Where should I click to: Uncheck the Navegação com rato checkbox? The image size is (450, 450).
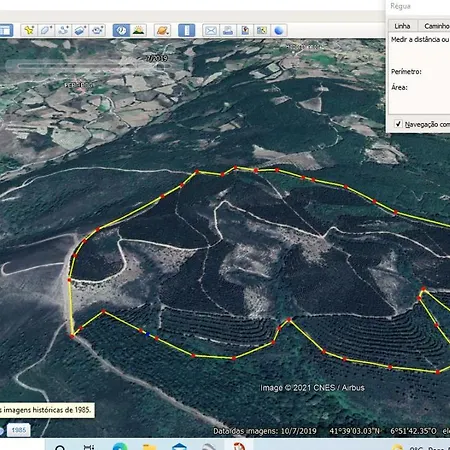pos(398,124)
